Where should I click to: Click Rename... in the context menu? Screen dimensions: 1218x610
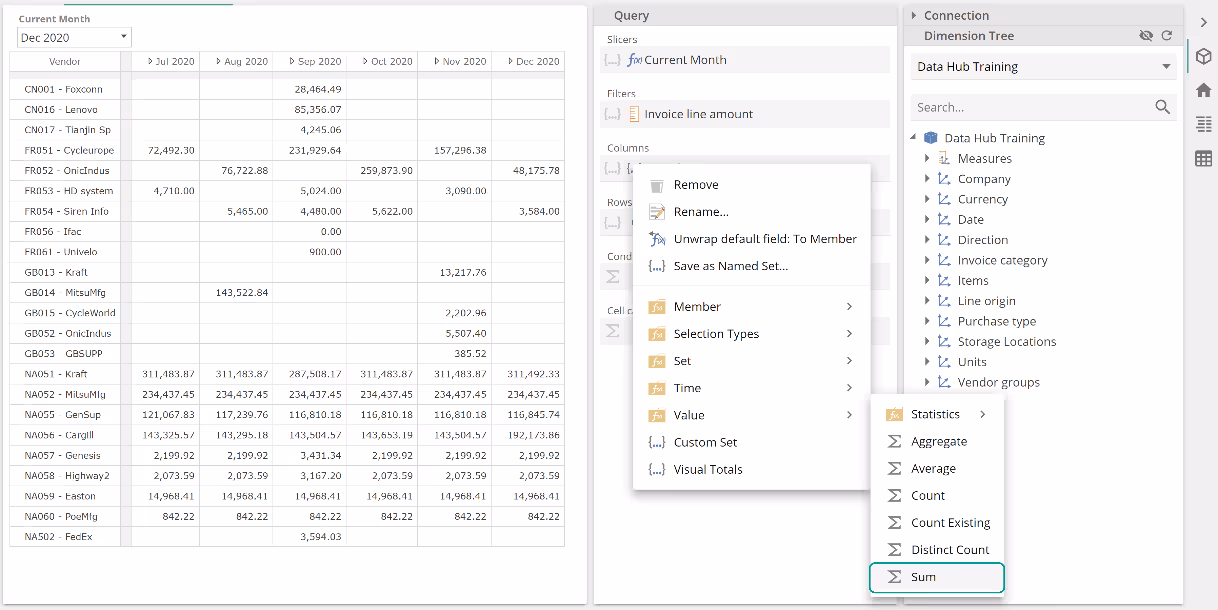point(700,212)
